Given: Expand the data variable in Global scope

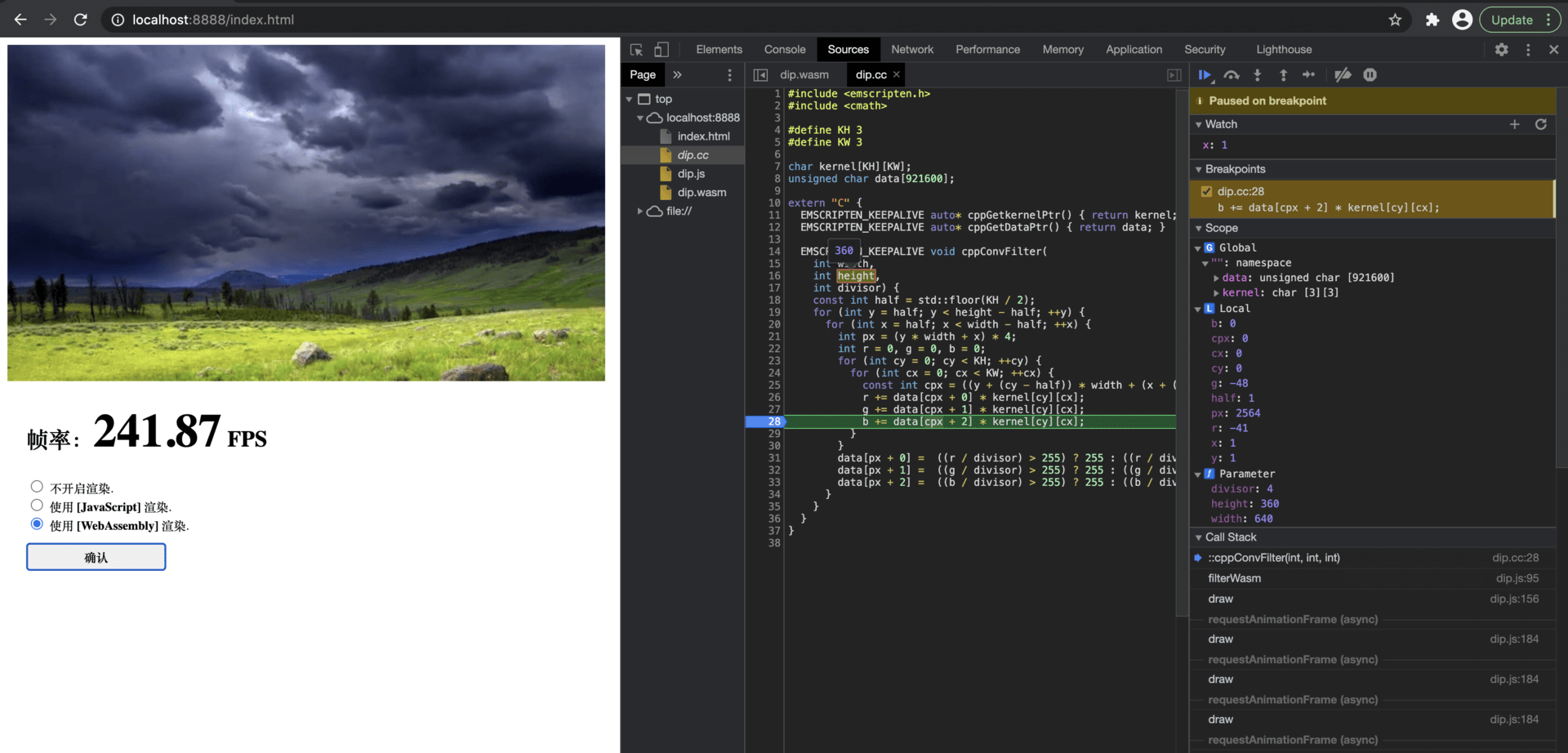Looking at the screenshot, I should (x=1216, y=278).
